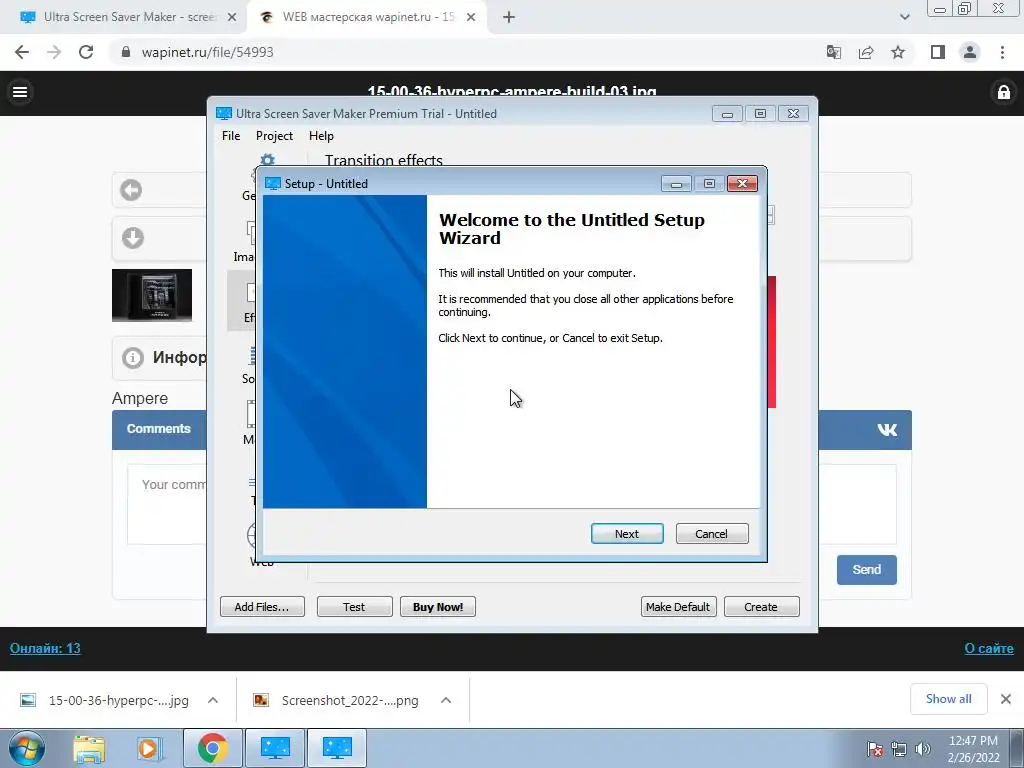Send the comment
Image resolution: width=1024 pixels, height=768 pixels.
tap(867, 569)
